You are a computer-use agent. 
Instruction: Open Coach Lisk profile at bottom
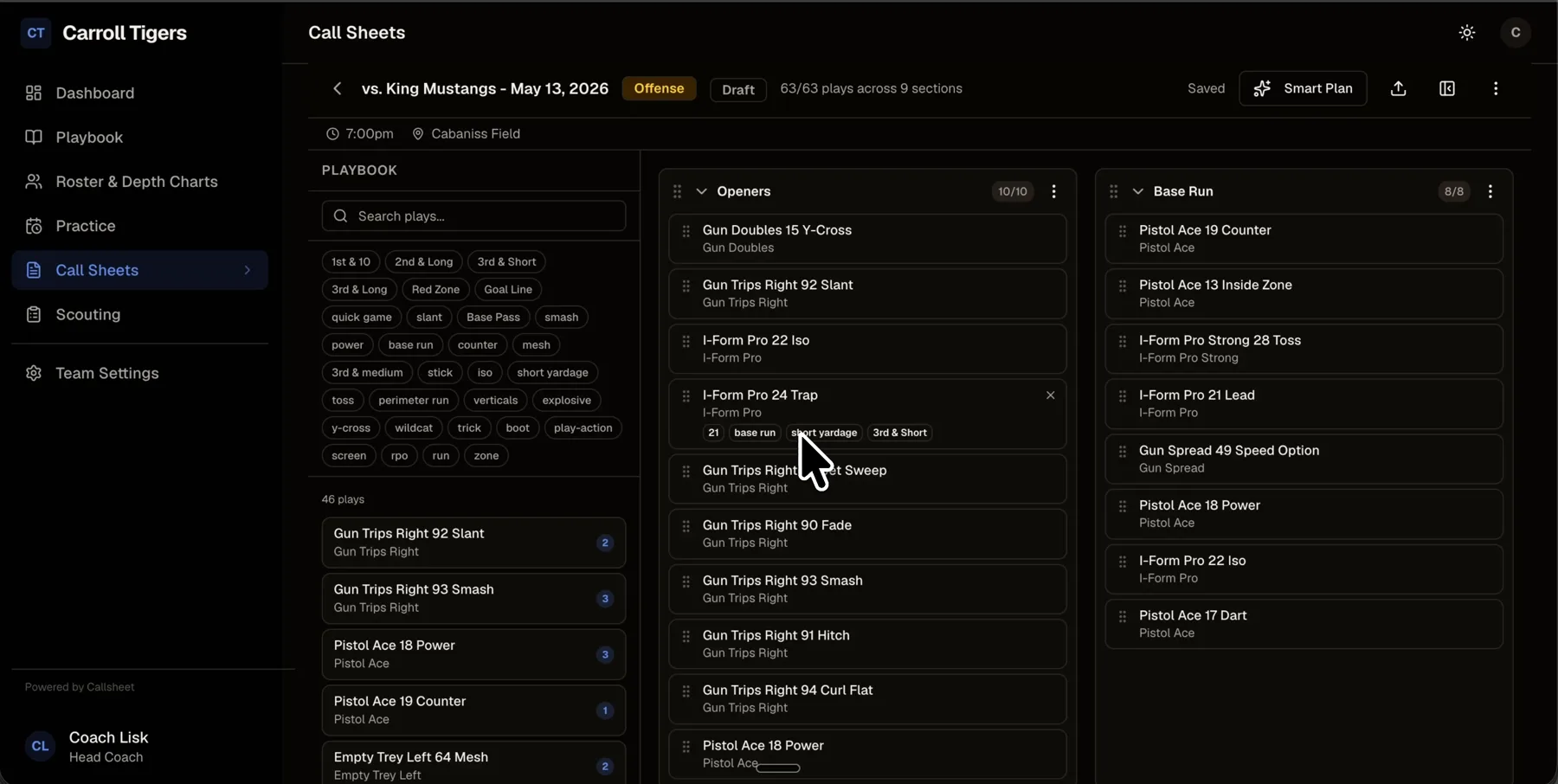pos(139,746)
